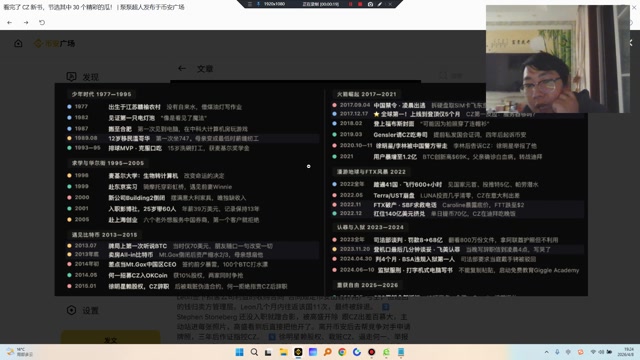Click the 1982 timeline row
This screenshot has width=640, height=360.
192,118
